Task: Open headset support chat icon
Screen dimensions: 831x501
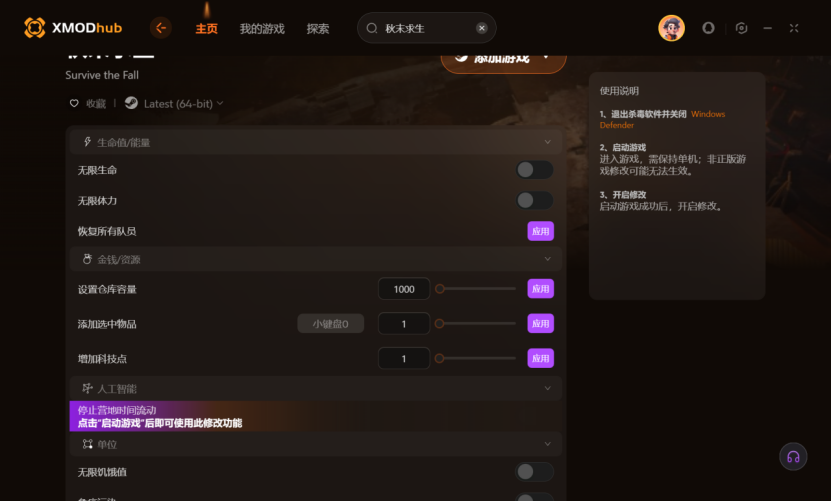Action: 793,456
